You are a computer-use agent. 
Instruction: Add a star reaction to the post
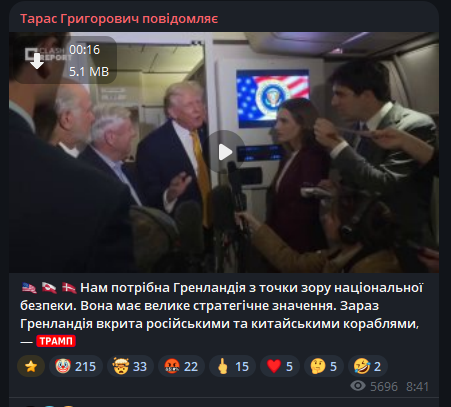31,366
